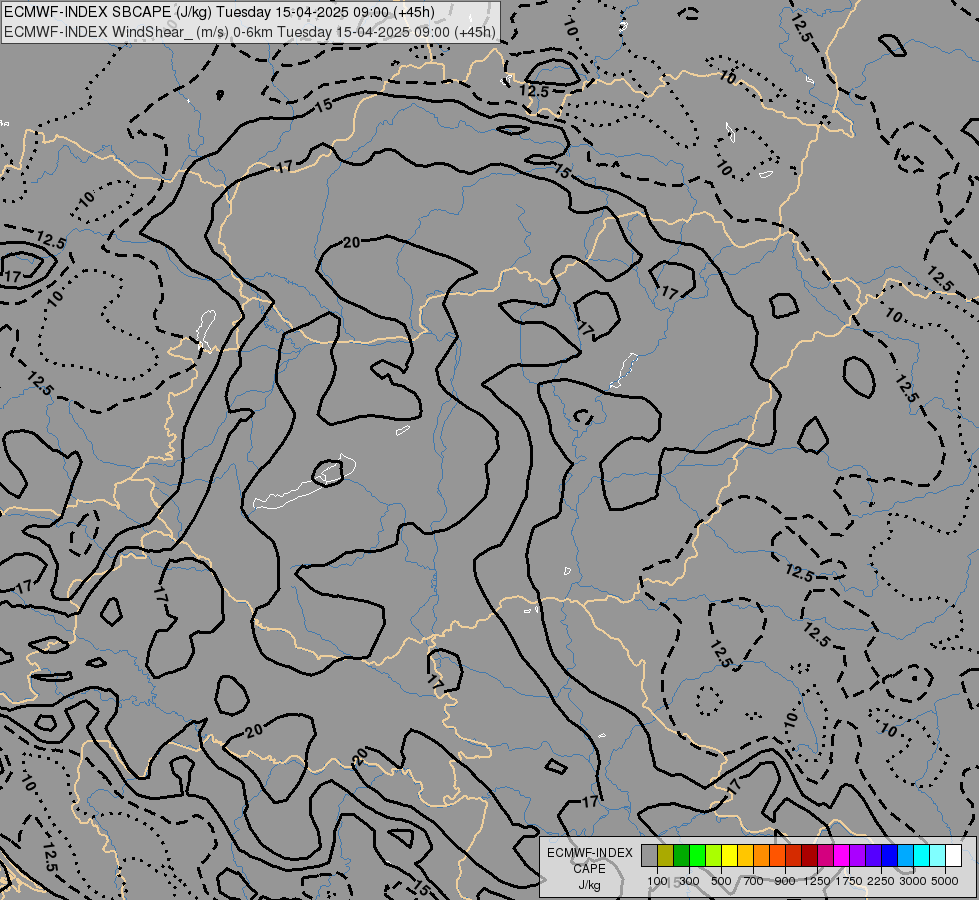Click the legend value '900'
The width and height of the screenshot is (979, 900).
click(785, 881)
